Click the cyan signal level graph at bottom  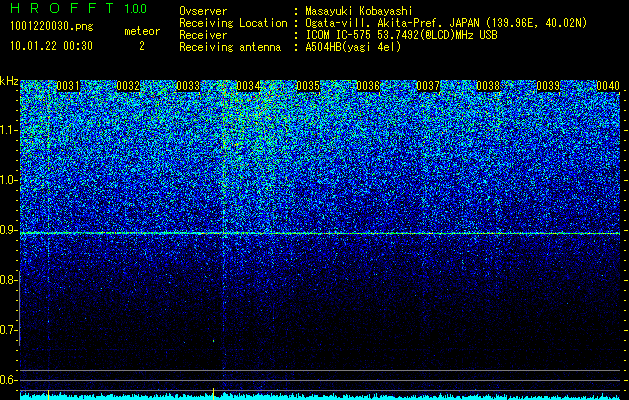[320, 396]
